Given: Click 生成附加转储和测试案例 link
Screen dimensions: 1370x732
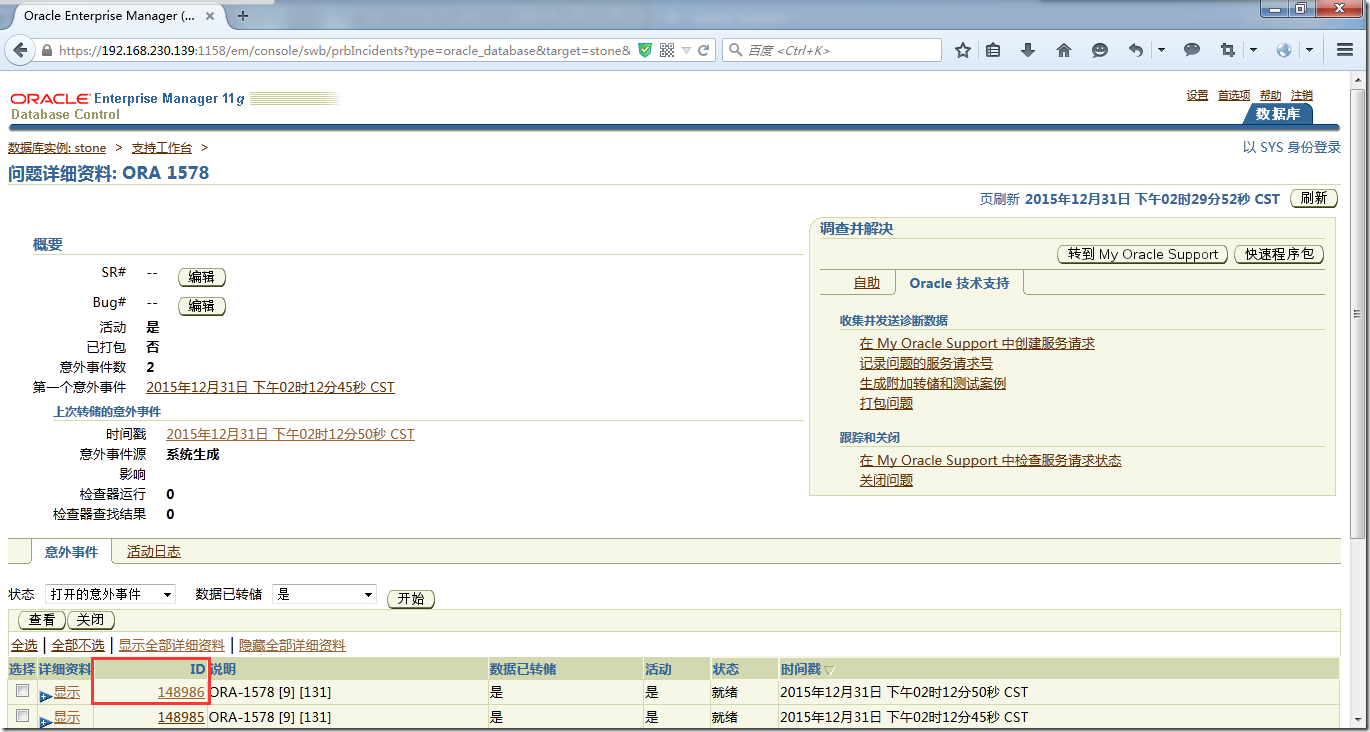Looking at the screenshot, I should 933,383.
